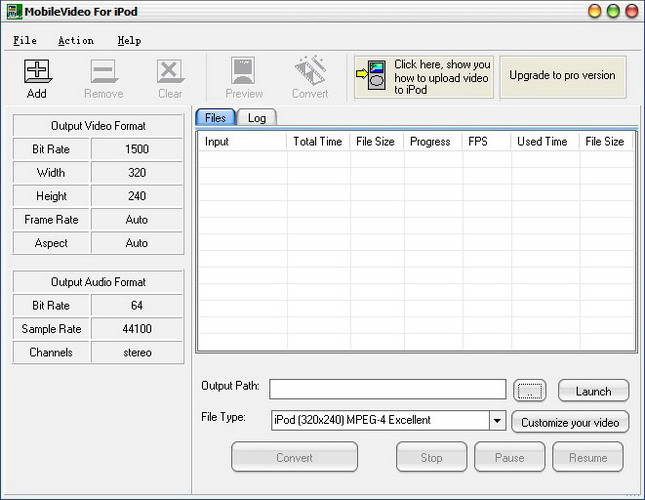The height and width of the screenshot is (500, 645).
Task: Click into the Output Path field
Action: 387,389
